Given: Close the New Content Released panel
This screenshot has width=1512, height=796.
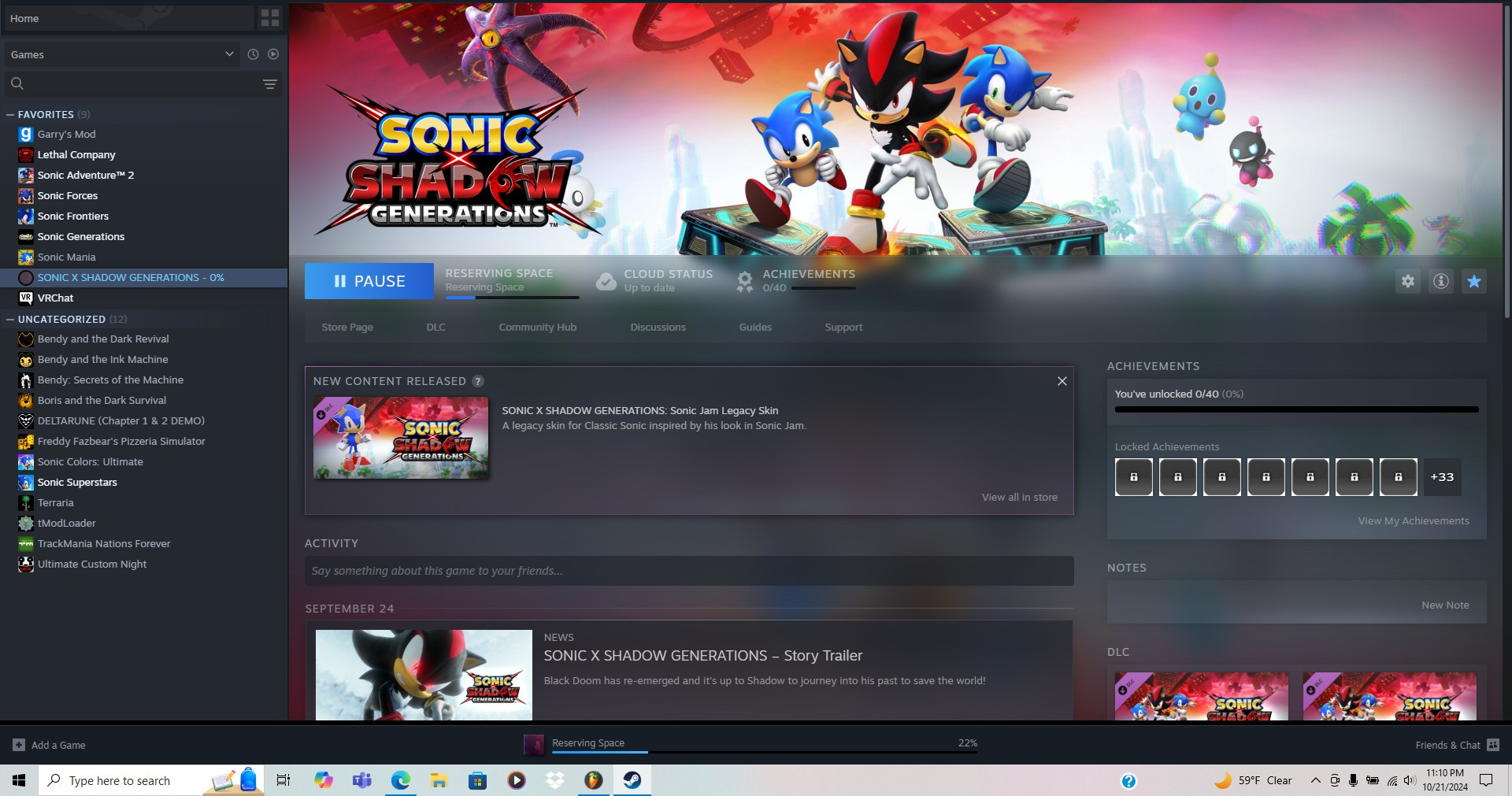Looking at the screenshot, I should [1062, 381].
